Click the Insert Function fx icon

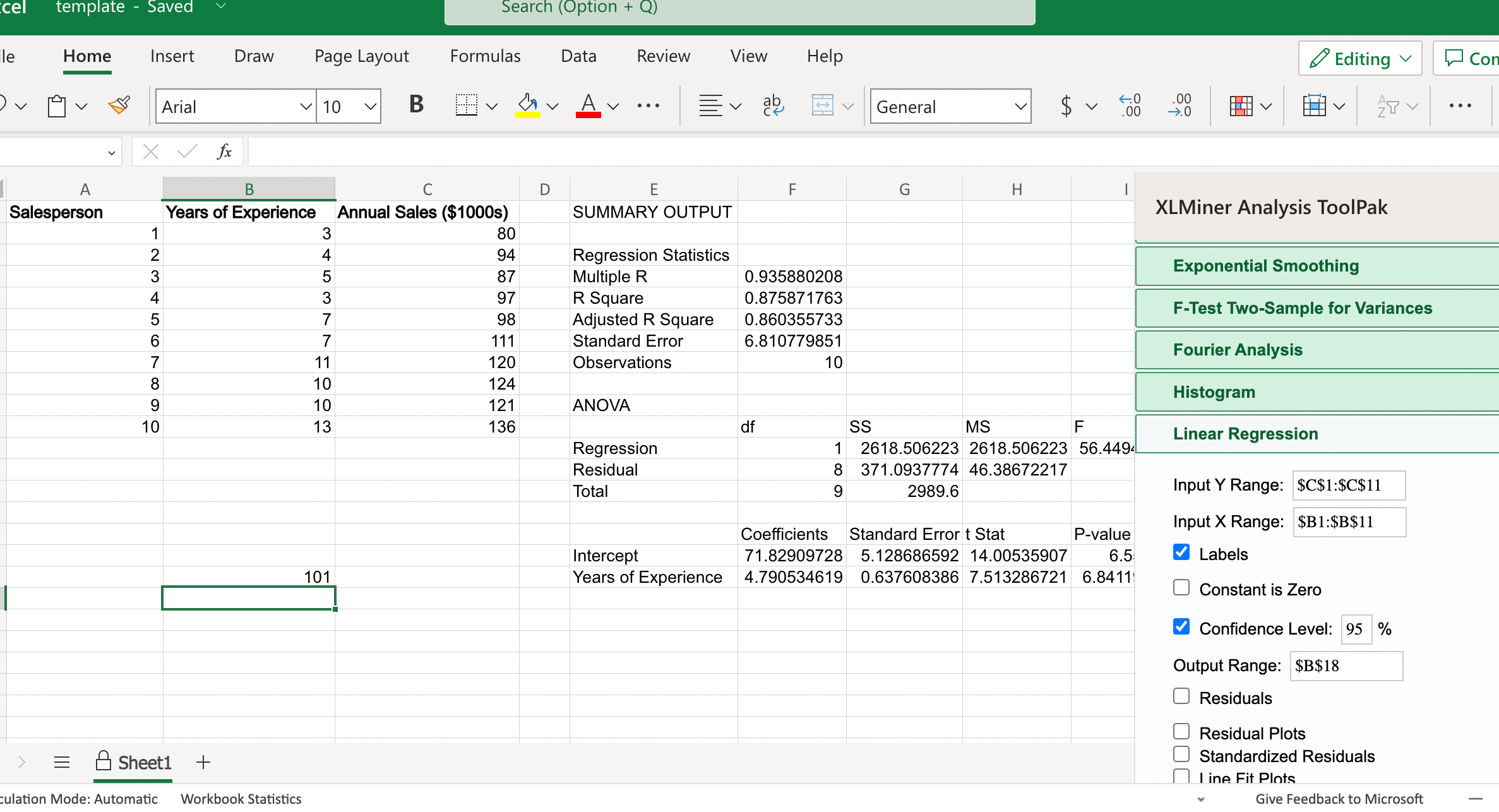click(x=224, y=152)
